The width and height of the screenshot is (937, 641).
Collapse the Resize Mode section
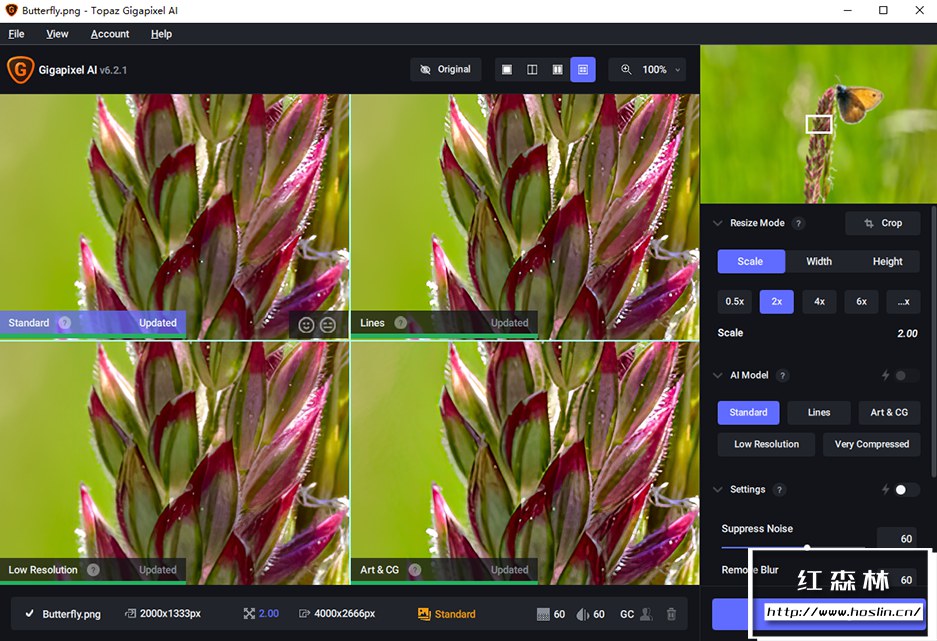(x=717, y=223)
